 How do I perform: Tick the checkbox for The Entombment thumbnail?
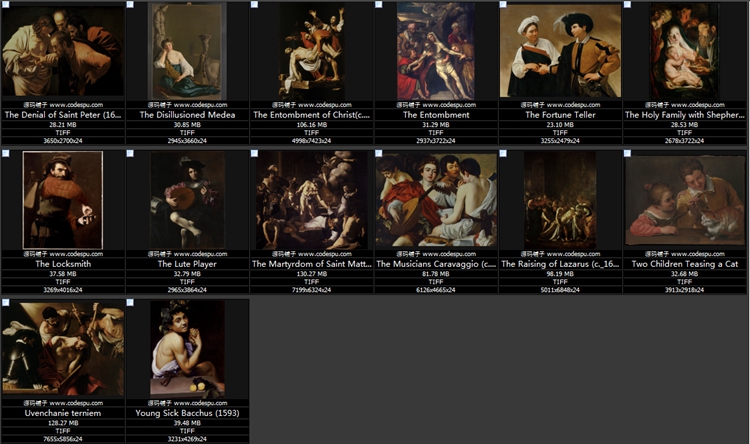pos(379,4)
